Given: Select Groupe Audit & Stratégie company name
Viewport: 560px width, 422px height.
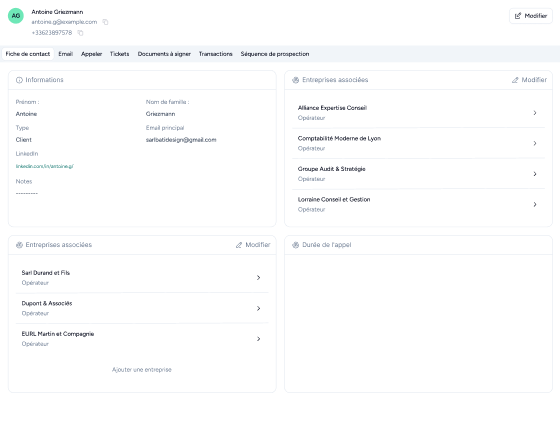Looking at the screenshot, I should coord(331,169).
